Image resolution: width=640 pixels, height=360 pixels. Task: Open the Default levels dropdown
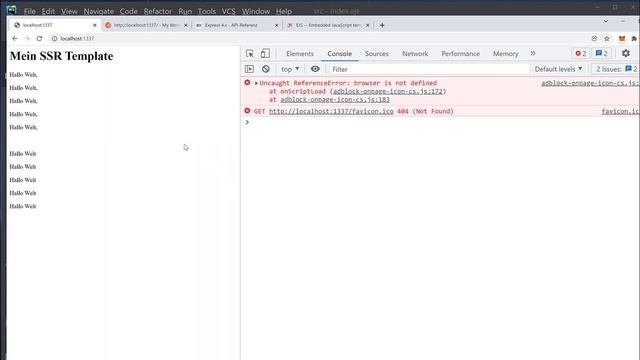pos(558,69)
